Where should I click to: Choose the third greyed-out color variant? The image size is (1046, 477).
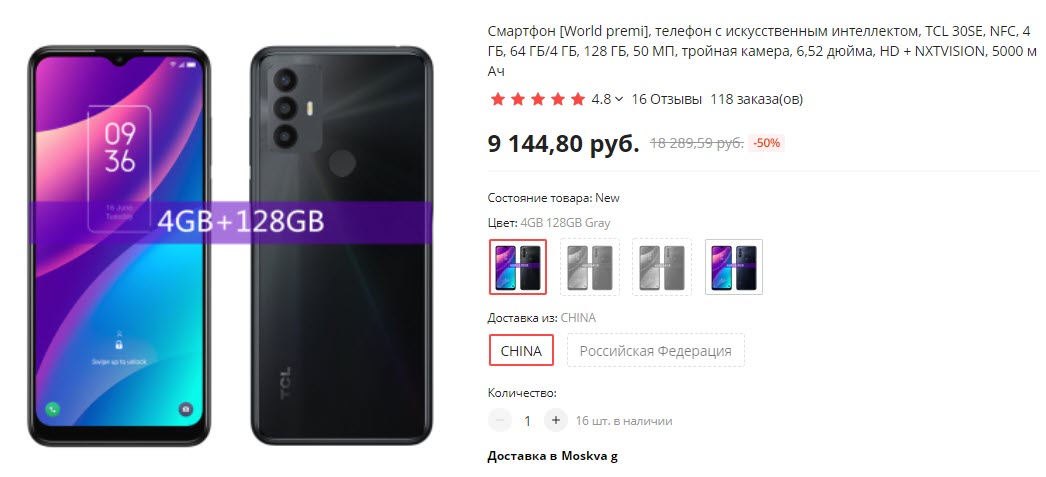pyautogui.click(x=662, y=267)
